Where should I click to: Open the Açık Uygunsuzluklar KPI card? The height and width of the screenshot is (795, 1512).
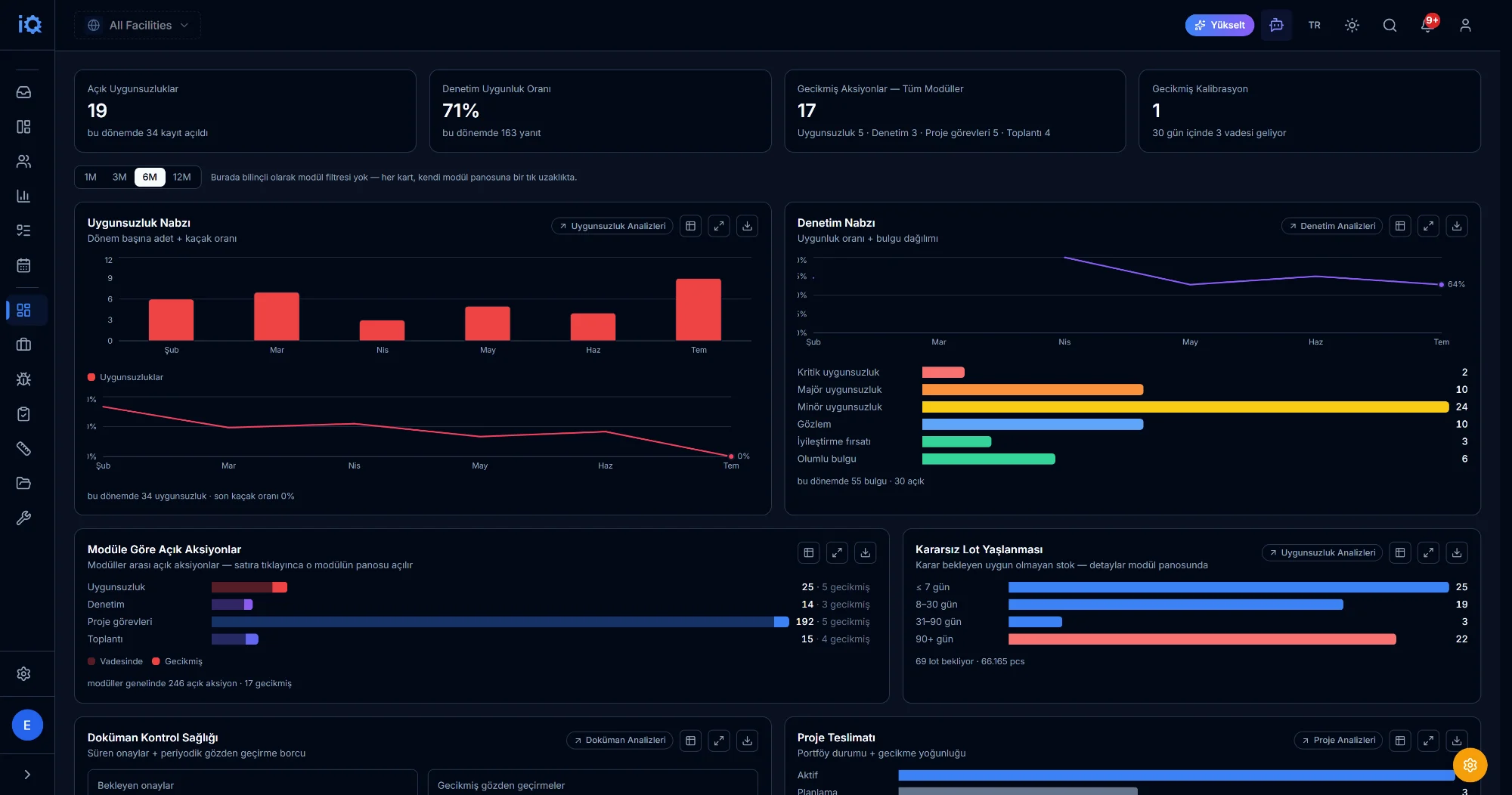[x=245, y=111]
